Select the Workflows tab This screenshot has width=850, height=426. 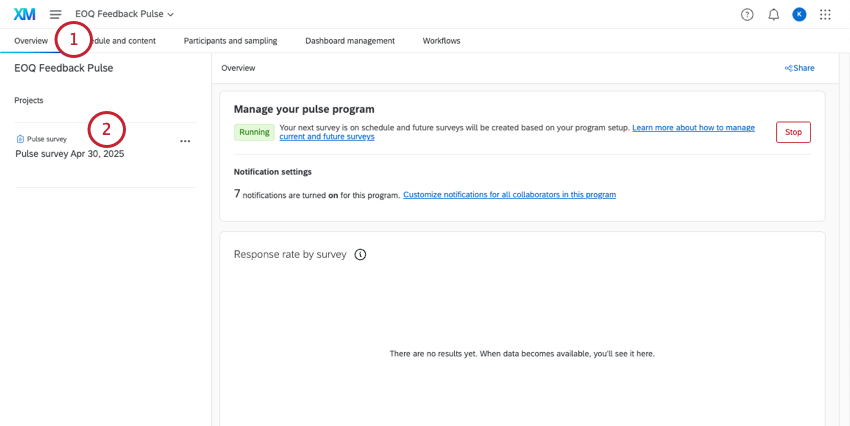(x=441, y=41)
